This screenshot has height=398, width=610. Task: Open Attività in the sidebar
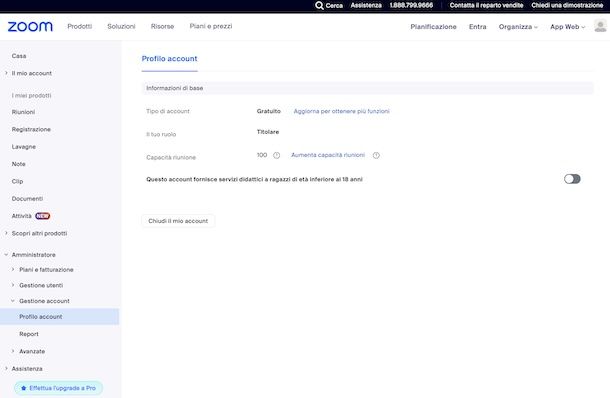point(21,216)
